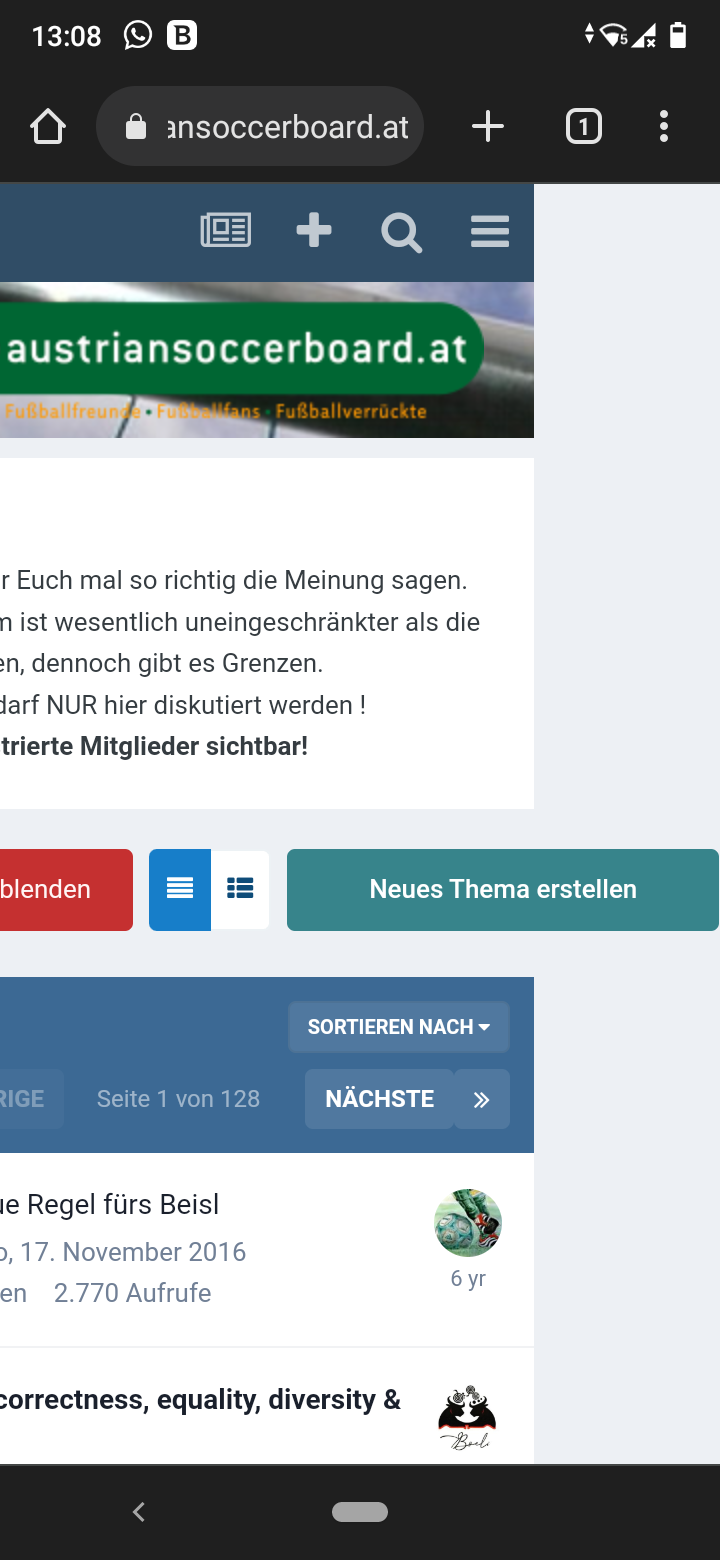This screenshot has width=720, height=1560.
Task: Tap the Android back arrow
Action: click(x=139, y=1512)
